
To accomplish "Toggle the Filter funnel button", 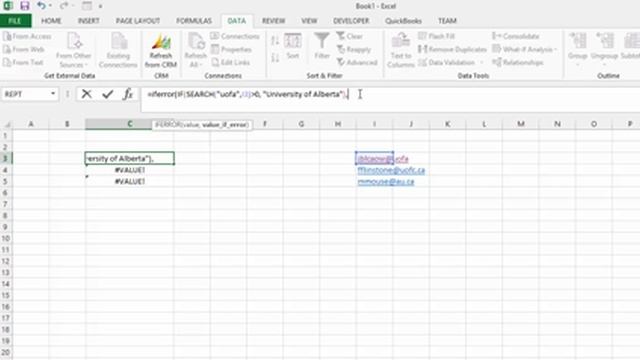I will (x=322, y=47).
